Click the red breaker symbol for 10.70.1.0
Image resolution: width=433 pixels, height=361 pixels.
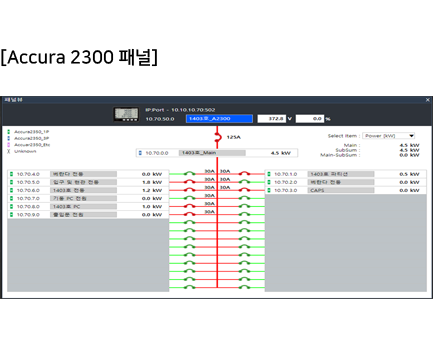coord(245,173)
